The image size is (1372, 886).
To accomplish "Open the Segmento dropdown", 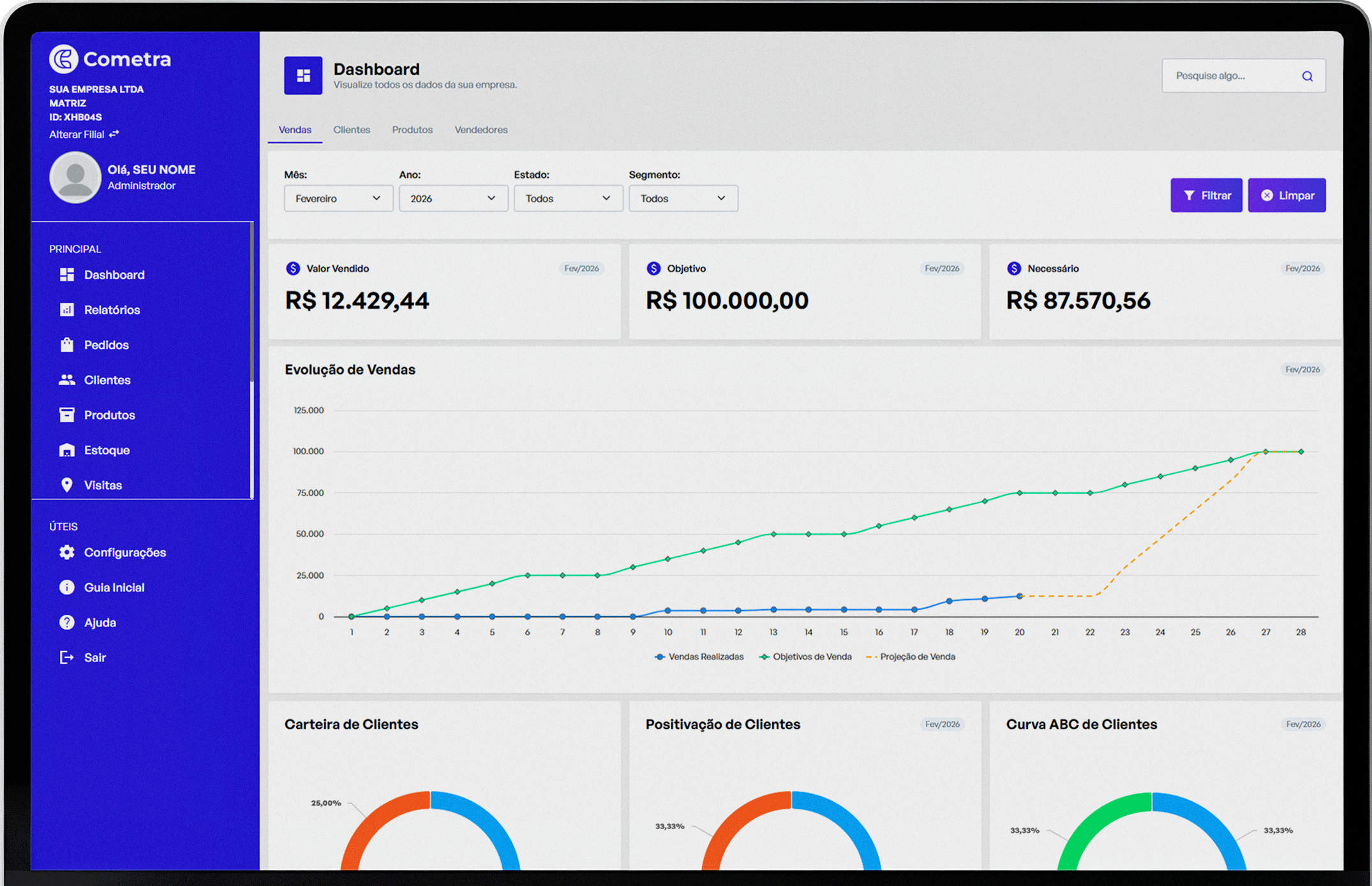I will [683, 198].
